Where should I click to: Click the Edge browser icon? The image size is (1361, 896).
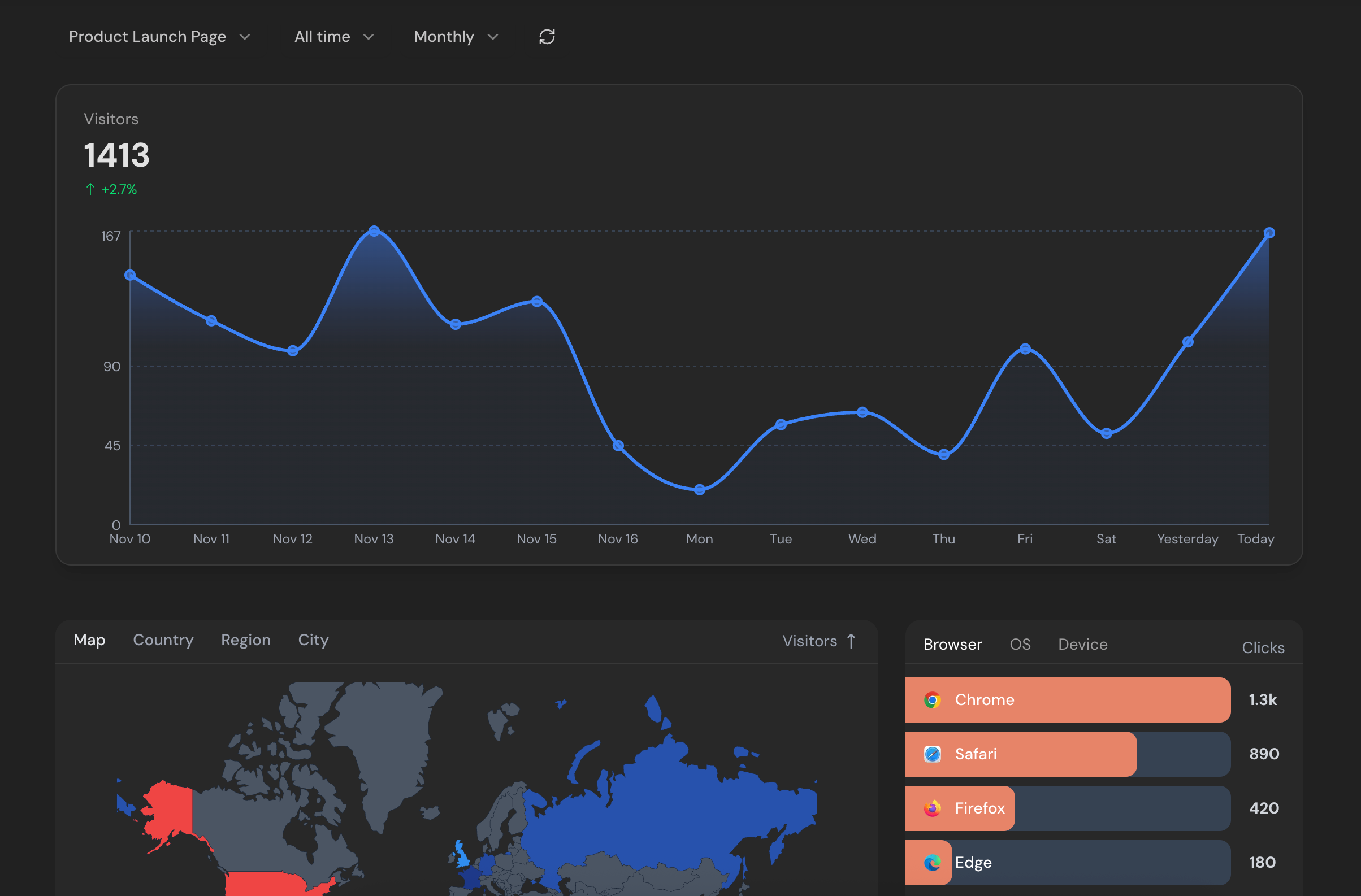click(932, 862)
